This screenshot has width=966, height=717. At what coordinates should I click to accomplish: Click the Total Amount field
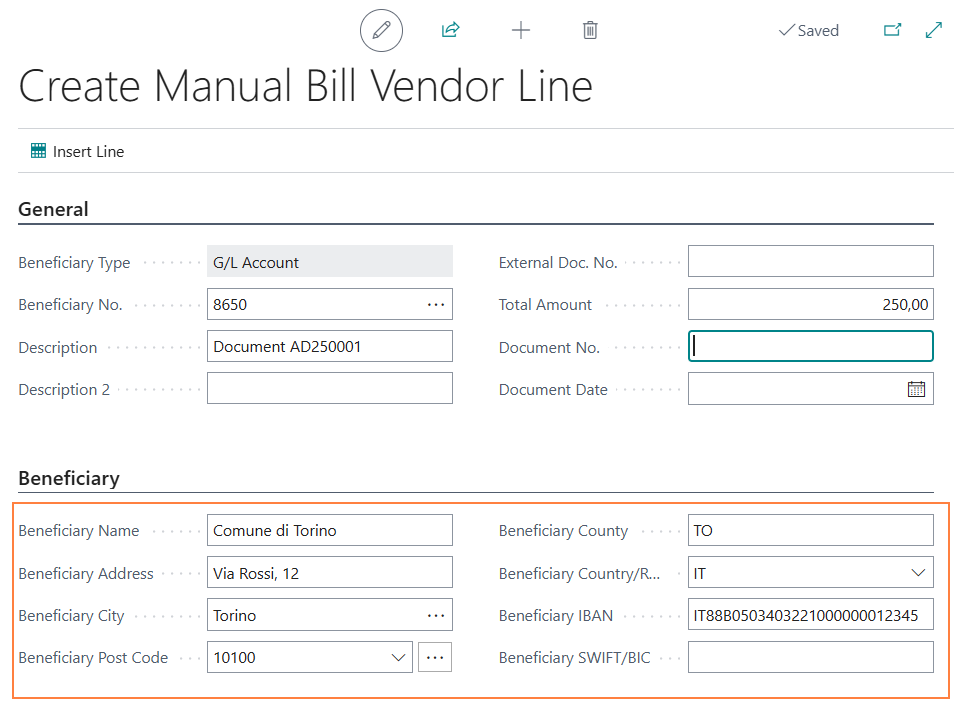810,304
